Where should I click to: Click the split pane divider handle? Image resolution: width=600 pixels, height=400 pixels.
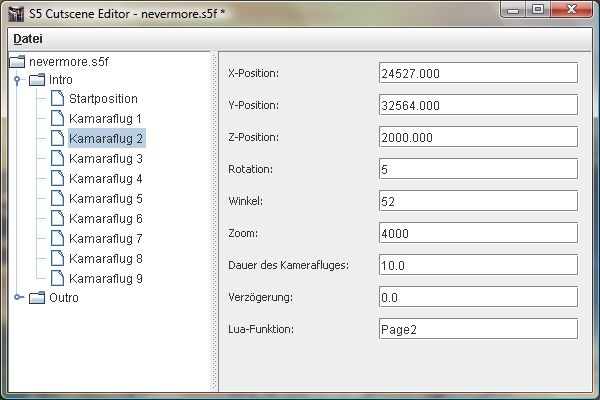pyautogui.click(x=215, y=220)
